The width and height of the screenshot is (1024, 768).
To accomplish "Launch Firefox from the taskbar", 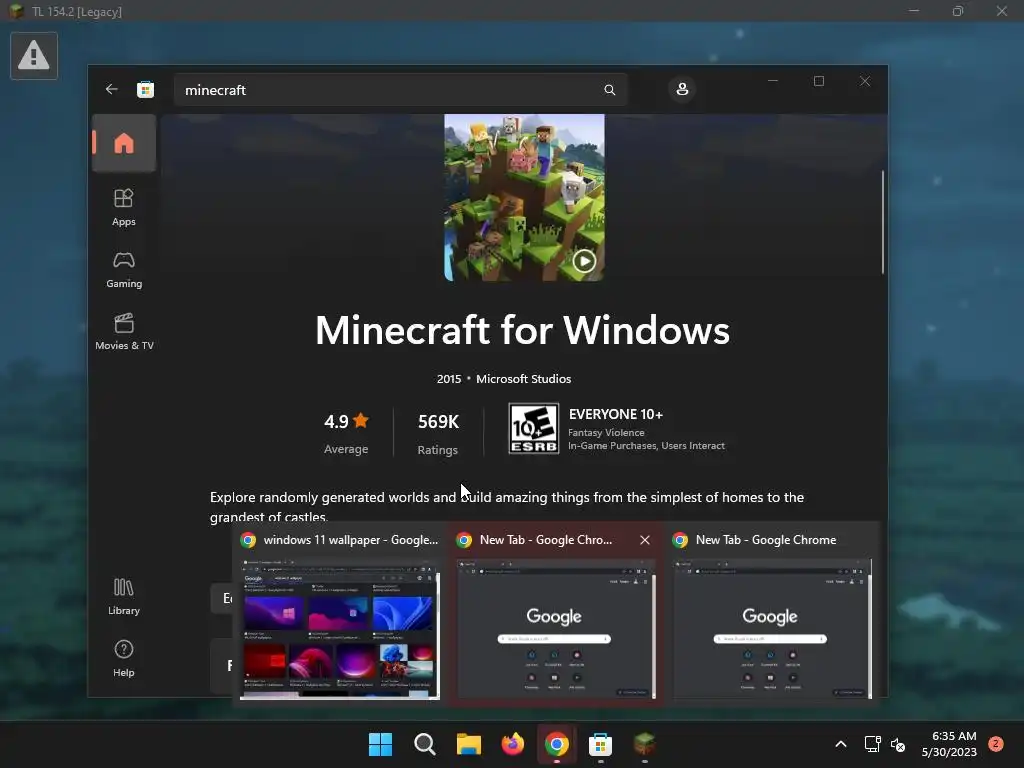I will click(513, 744).
